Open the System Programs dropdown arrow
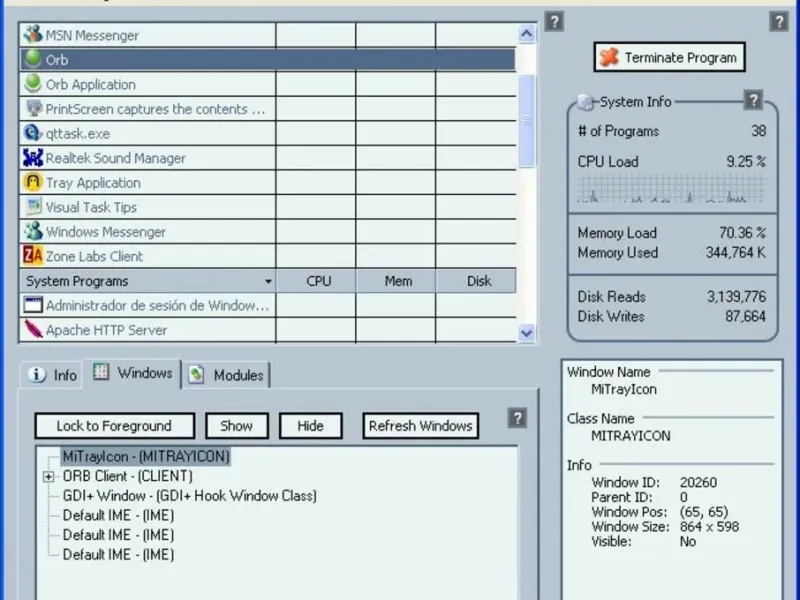 pos(268,281)
